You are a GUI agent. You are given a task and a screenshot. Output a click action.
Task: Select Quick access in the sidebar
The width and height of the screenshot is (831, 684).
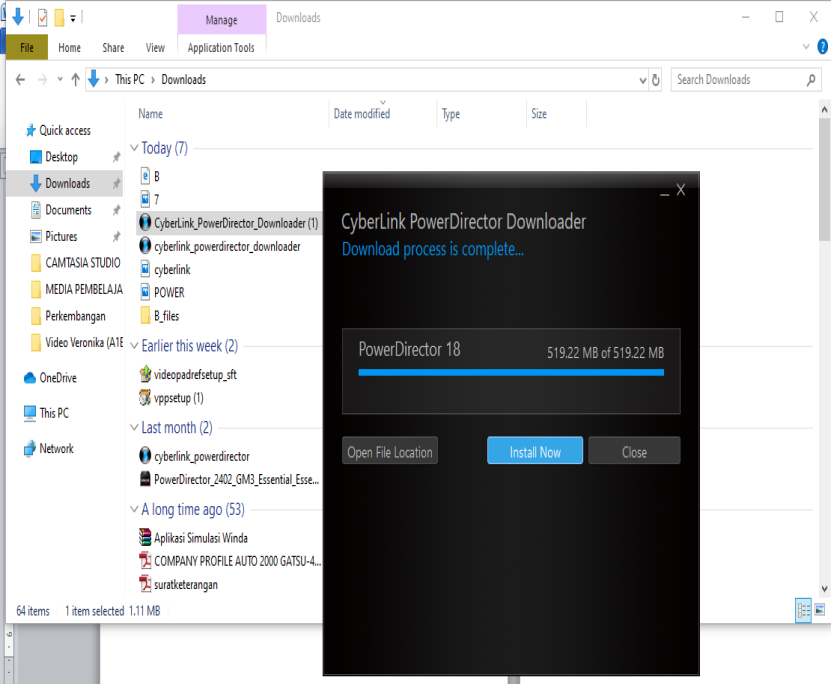pyautogui.click(x=65, y=130)
